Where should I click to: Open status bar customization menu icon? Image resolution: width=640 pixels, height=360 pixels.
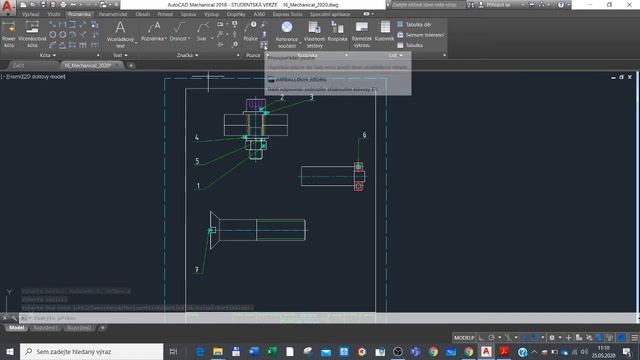point(634,338)
